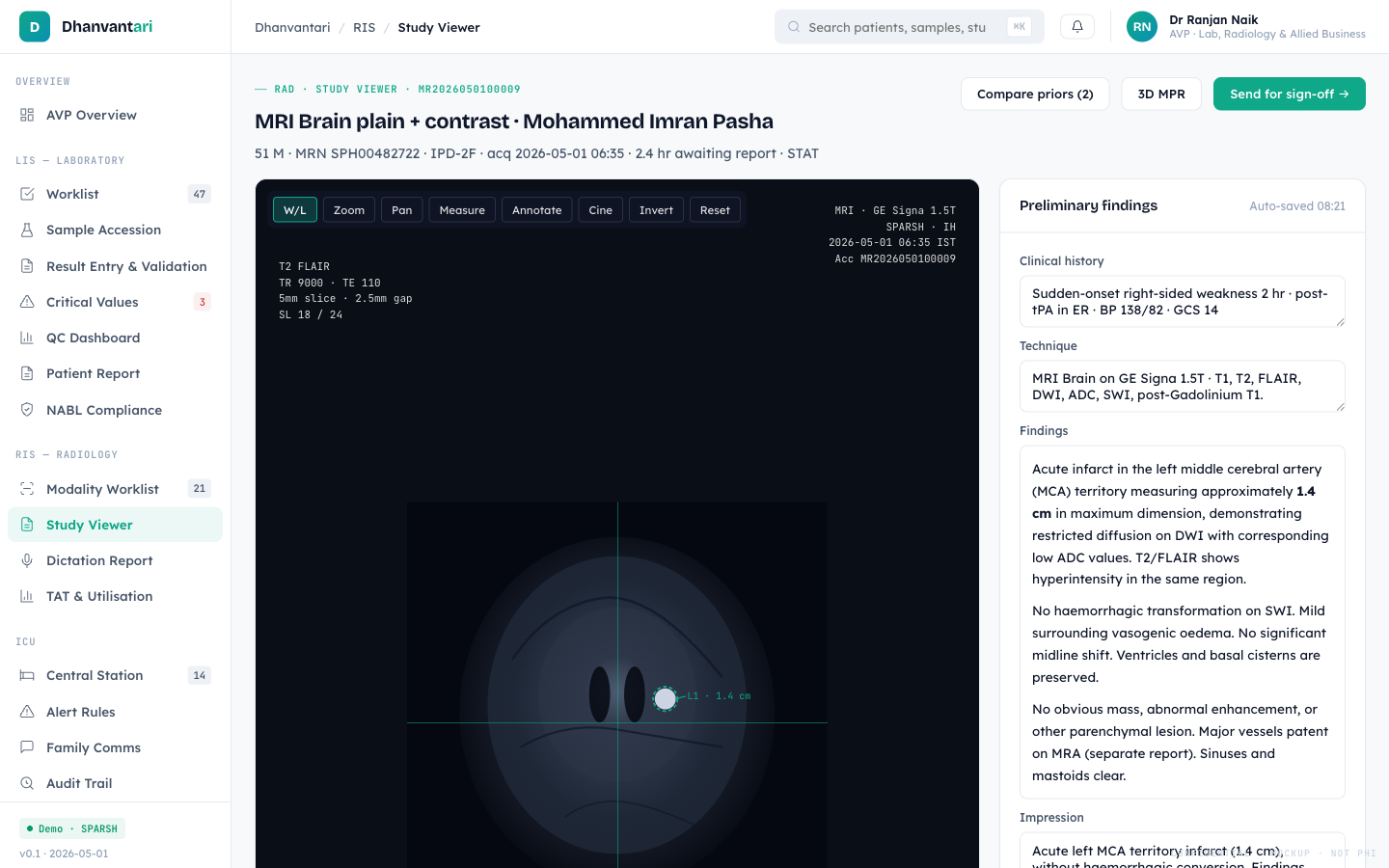Activate the W/L viewer tool
Image resolution: width=1389 pixels, height=868 pixels.
click(295, 210)
